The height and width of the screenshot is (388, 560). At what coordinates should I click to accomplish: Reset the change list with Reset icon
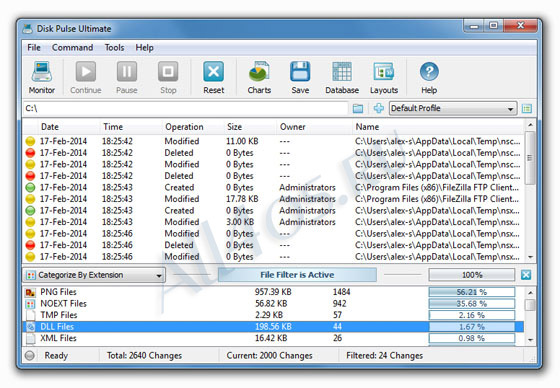(x=214, y=72)
